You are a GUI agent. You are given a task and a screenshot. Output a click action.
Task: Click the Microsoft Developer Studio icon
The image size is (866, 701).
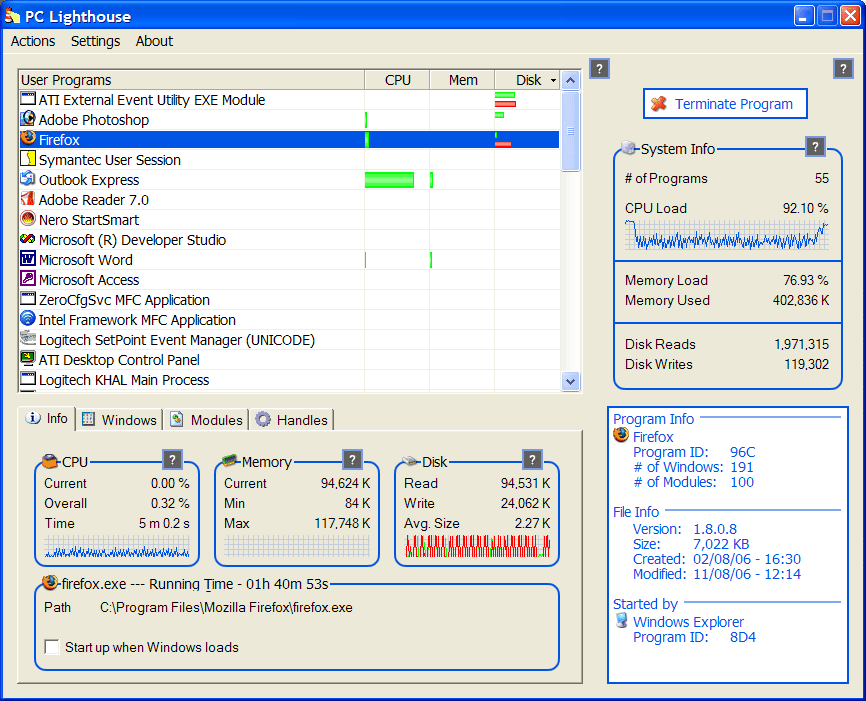tap(28, 239)
